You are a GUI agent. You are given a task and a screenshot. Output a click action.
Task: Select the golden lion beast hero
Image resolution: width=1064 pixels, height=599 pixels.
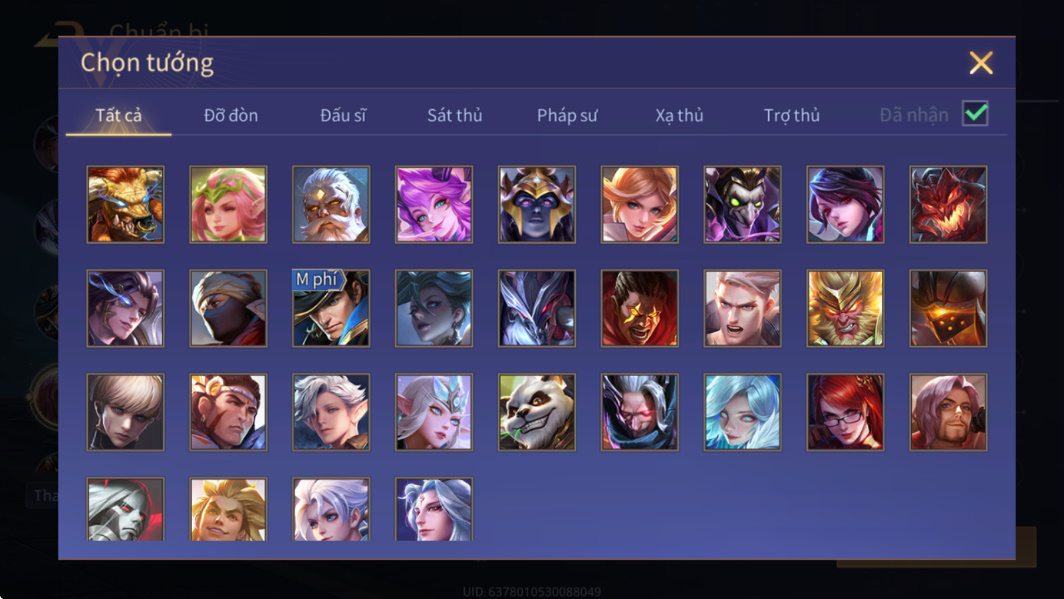125,204
